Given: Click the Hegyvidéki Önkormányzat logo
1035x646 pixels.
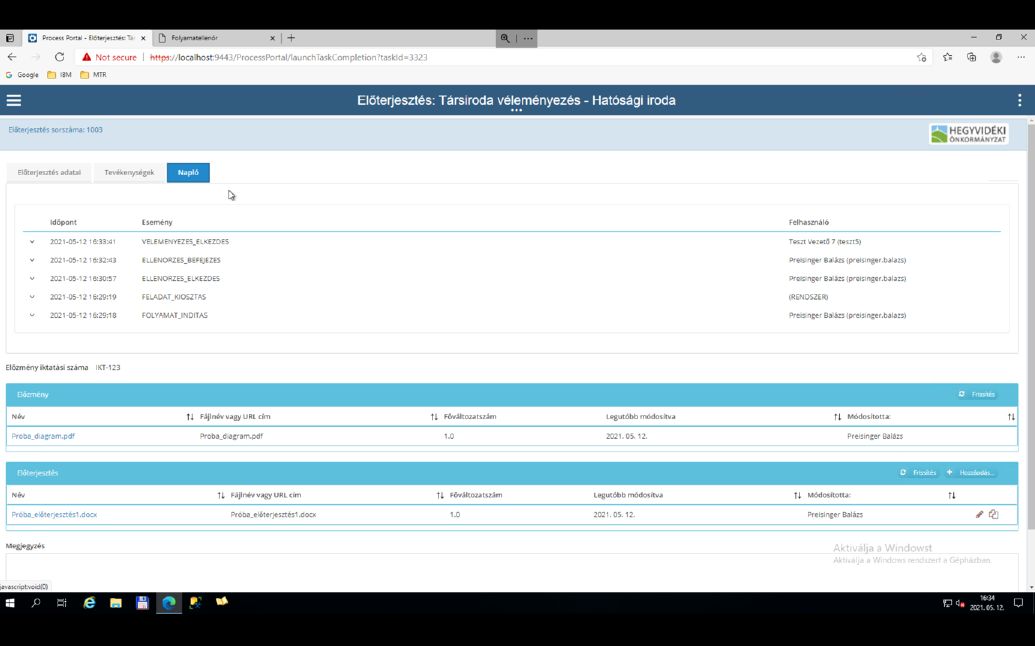Looking at the screenshot, I should point(967,133).
